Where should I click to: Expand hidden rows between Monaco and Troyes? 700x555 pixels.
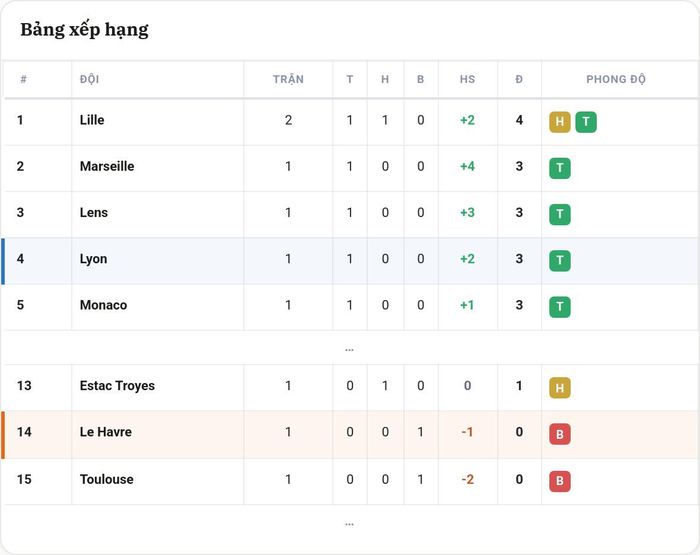[349, 350]
